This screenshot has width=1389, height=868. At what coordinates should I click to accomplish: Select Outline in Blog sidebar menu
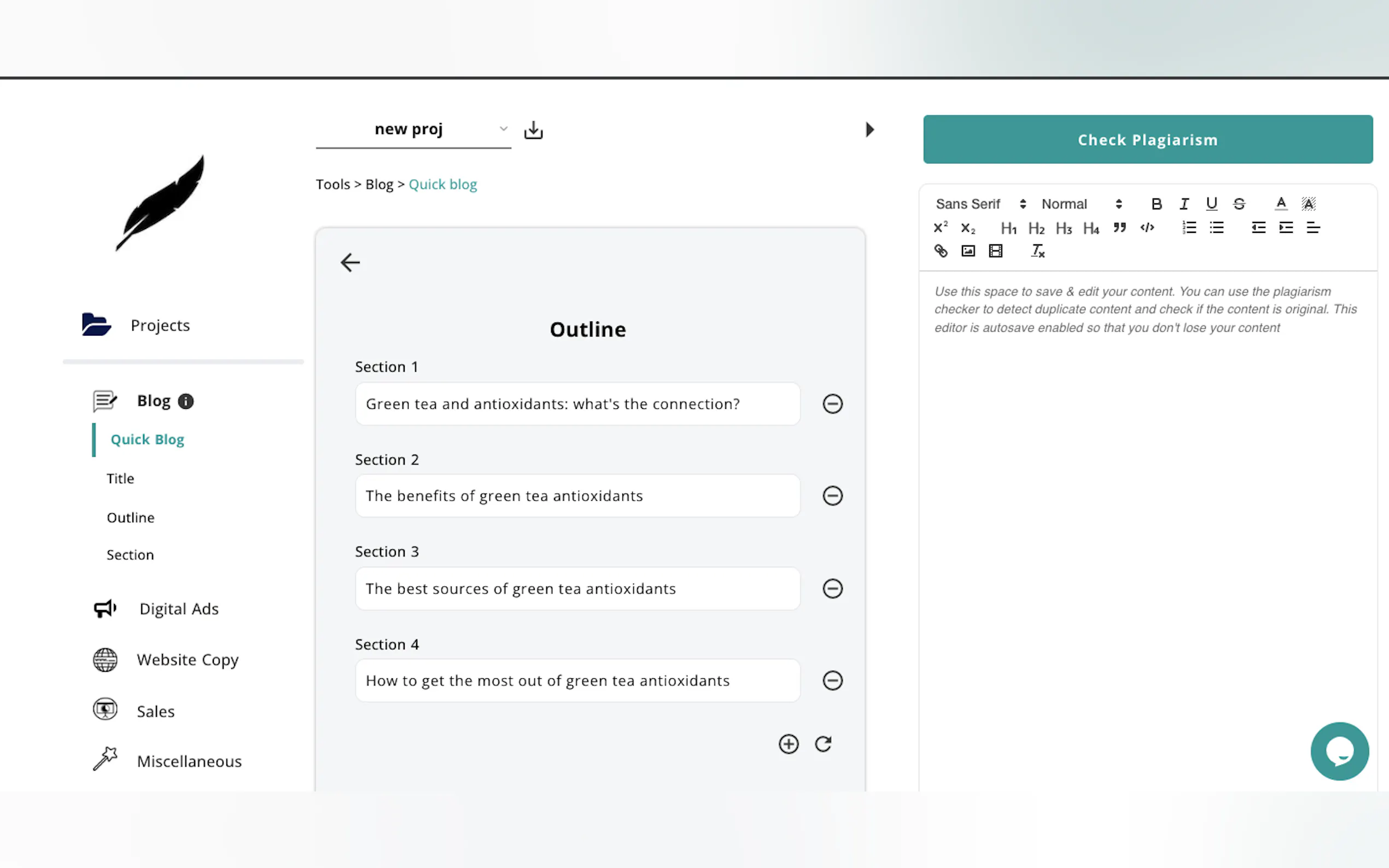pyautogui.click(x=130, y=517)
